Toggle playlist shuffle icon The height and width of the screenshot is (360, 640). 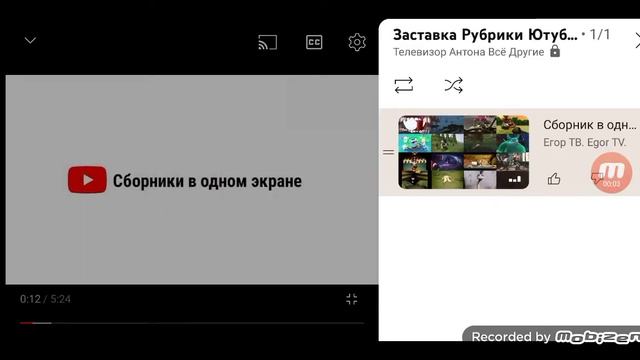point(453,85)
